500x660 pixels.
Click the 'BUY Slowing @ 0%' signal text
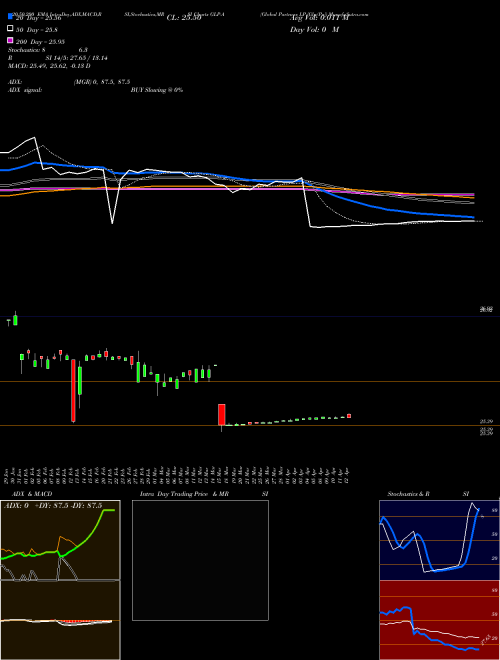157,90
